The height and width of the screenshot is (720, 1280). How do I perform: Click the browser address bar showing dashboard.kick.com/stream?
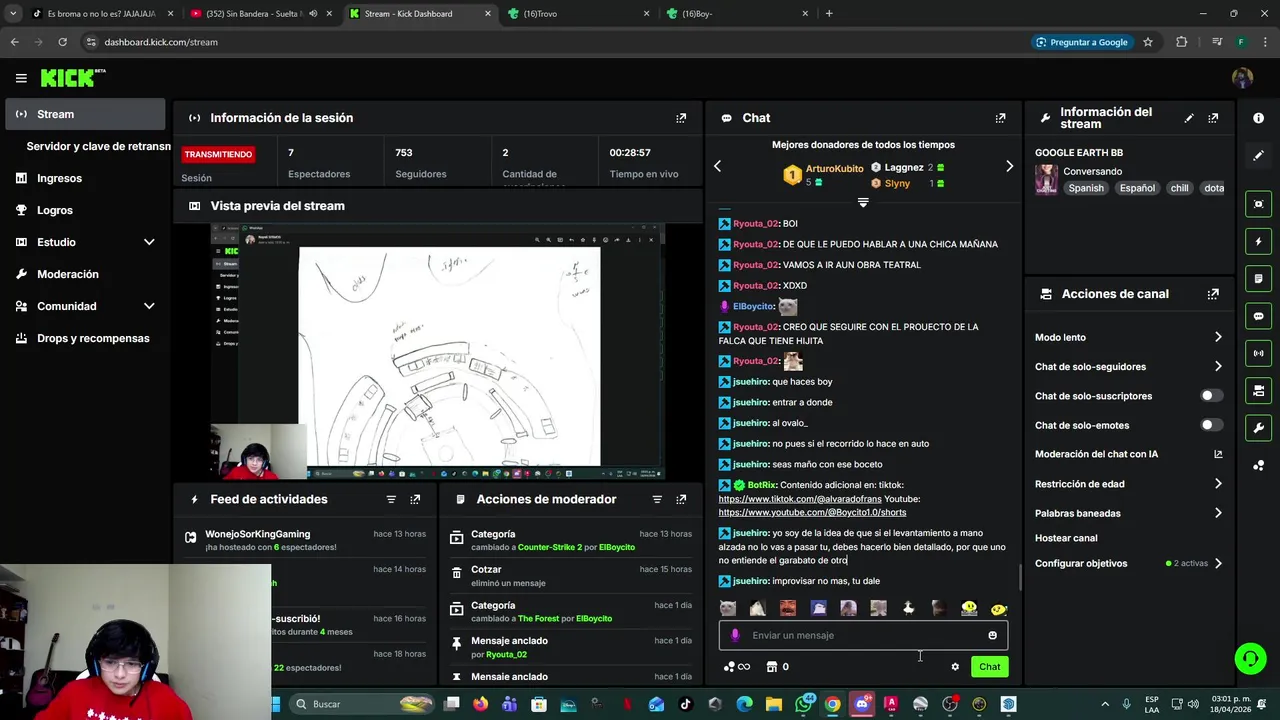[x=550, y=42]
